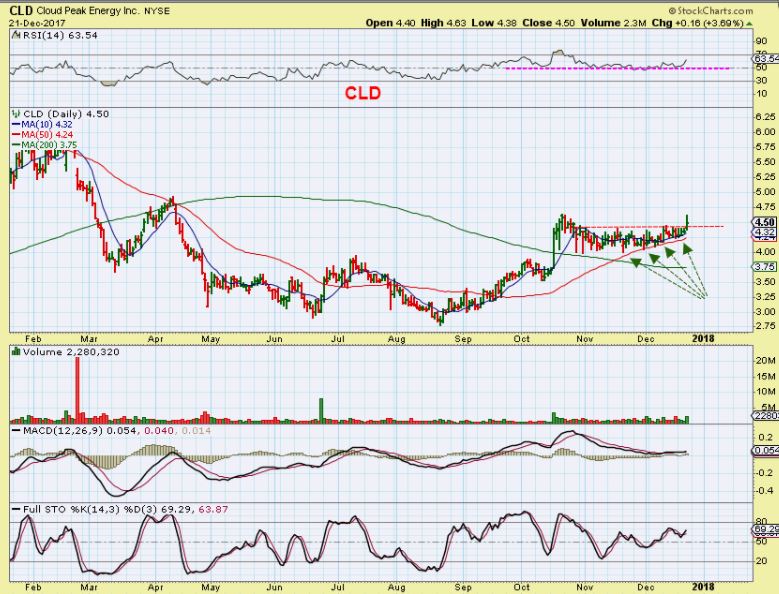Click the Chg +0.16 (+3.69%) value
Viewport: 779px width, 594px height.
pyautogui.click(x=698, y=23)
